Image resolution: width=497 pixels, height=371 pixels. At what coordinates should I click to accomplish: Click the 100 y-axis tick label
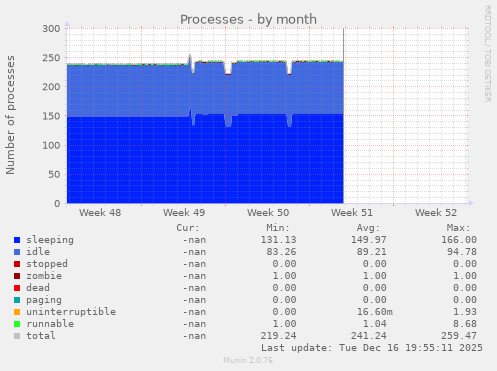click(51, 145)
